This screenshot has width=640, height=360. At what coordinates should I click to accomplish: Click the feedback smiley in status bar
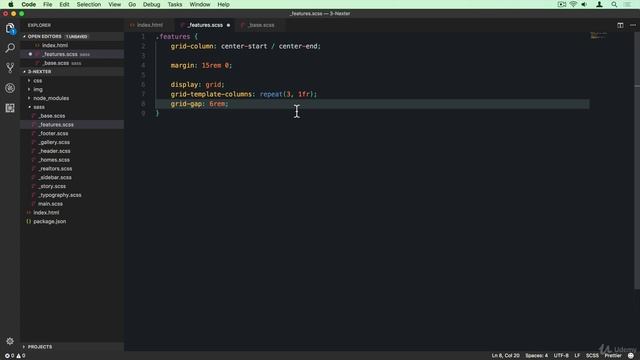coord(631,356)
